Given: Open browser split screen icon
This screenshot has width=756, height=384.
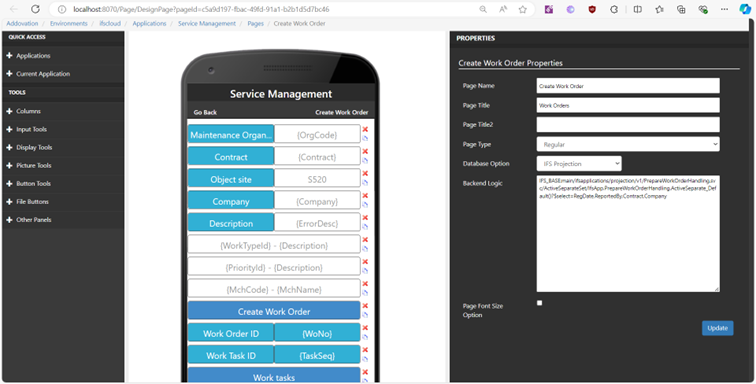Looking at the screenshot, I should click(x=637, y=9).
